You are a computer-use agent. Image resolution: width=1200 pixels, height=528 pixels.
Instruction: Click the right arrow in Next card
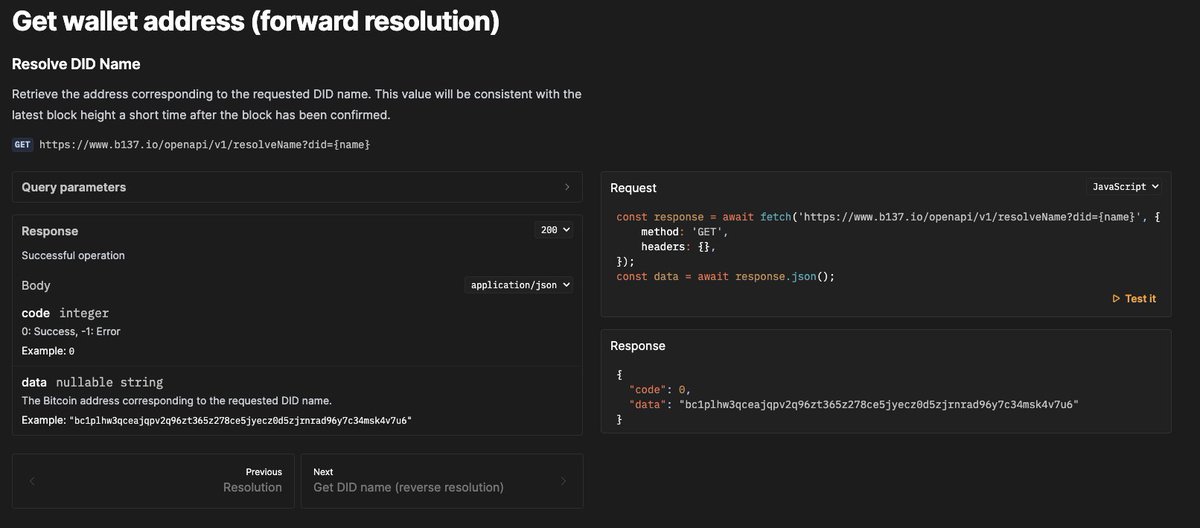(x=563, y=481)
